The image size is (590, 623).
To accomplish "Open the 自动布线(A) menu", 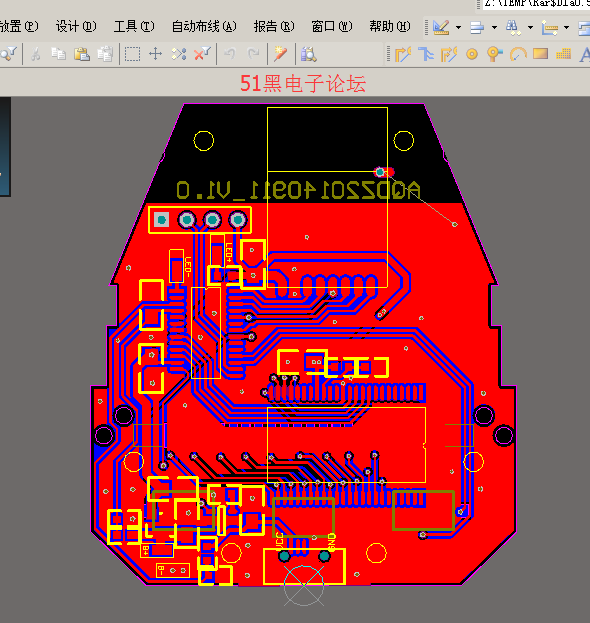I will (x=204, y=27).
